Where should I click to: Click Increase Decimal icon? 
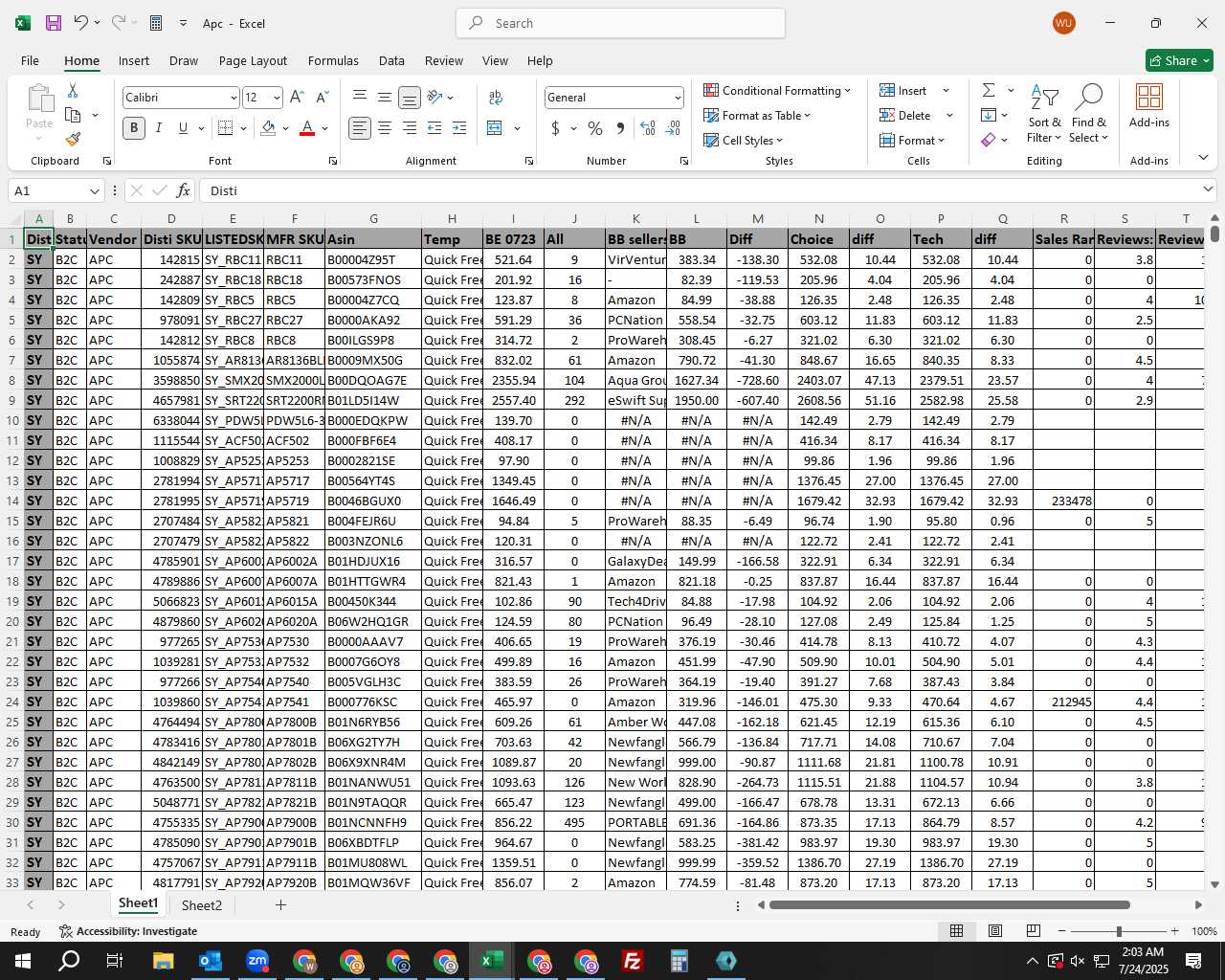[x=648, y=128]
